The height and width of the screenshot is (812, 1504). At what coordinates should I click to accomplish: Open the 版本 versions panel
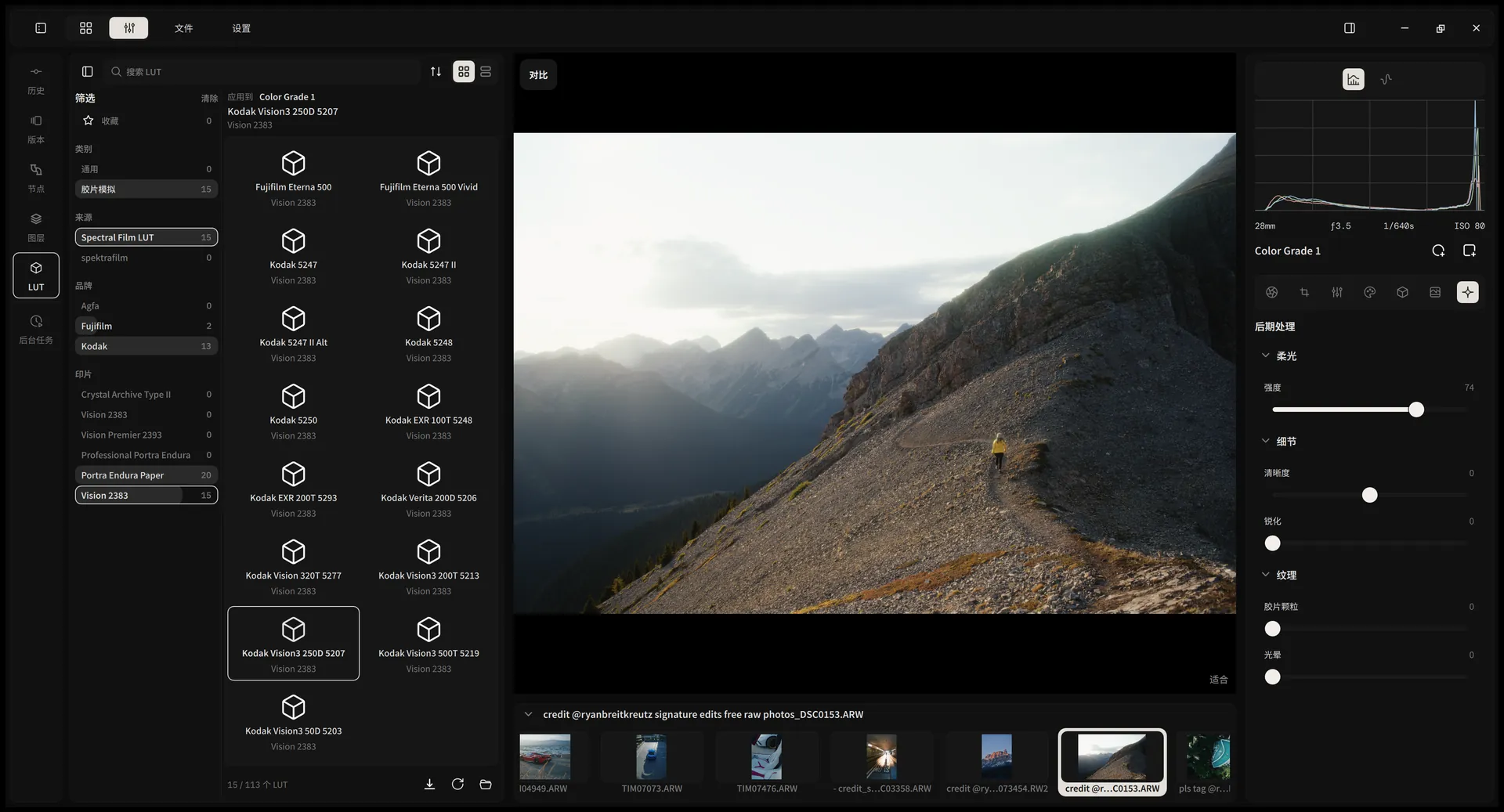(36, 129)
